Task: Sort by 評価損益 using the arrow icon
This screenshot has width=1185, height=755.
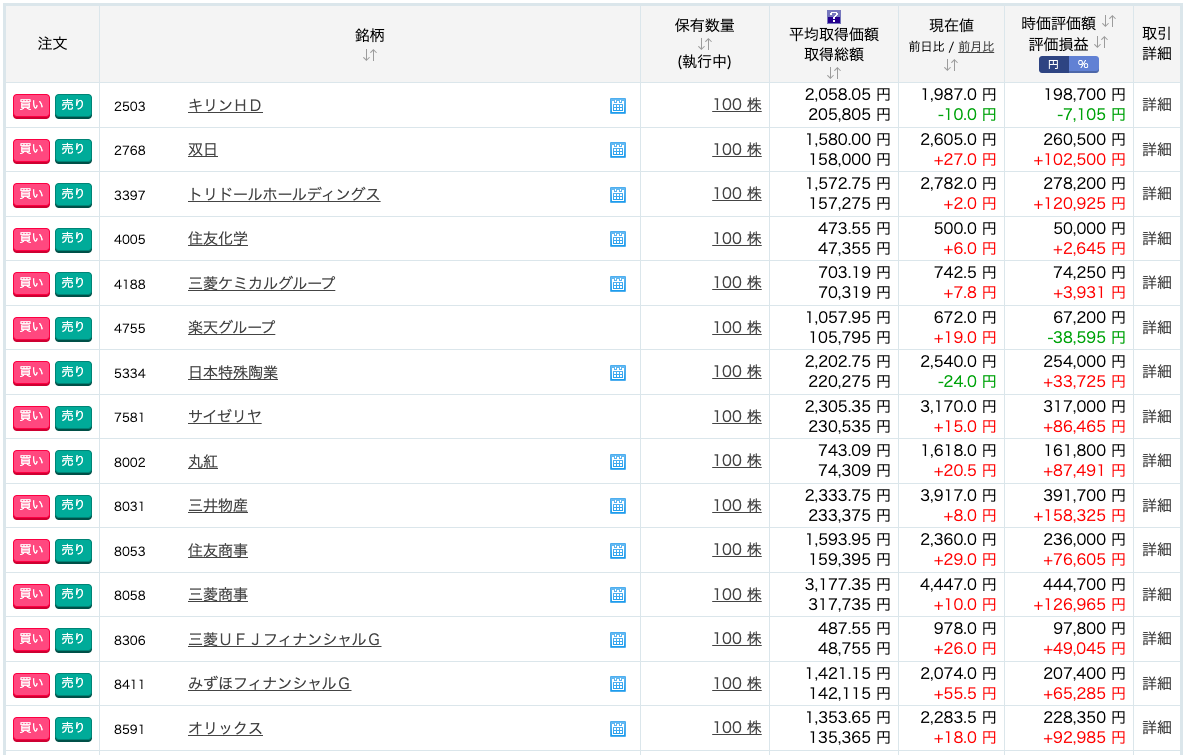Action: coord(1101,43)
